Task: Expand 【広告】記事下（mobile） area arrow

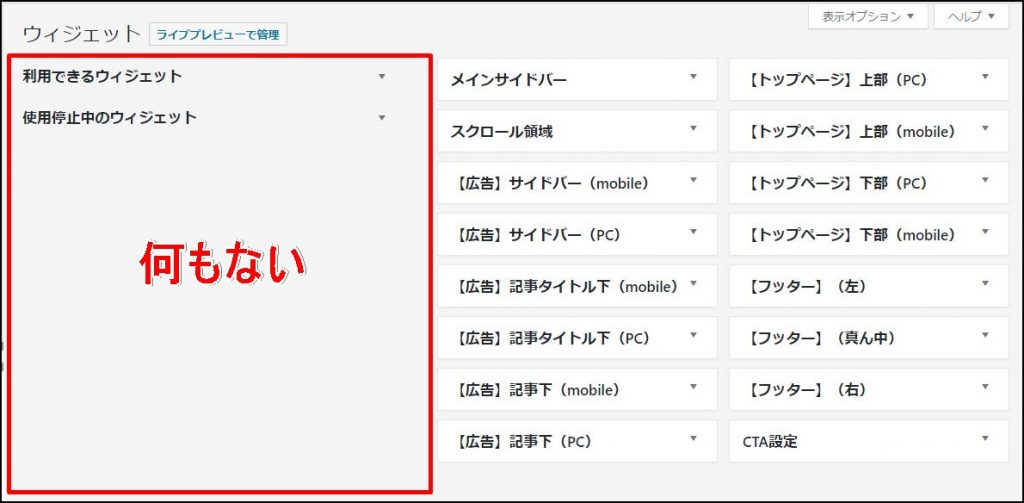Action: tap(694, 387)
